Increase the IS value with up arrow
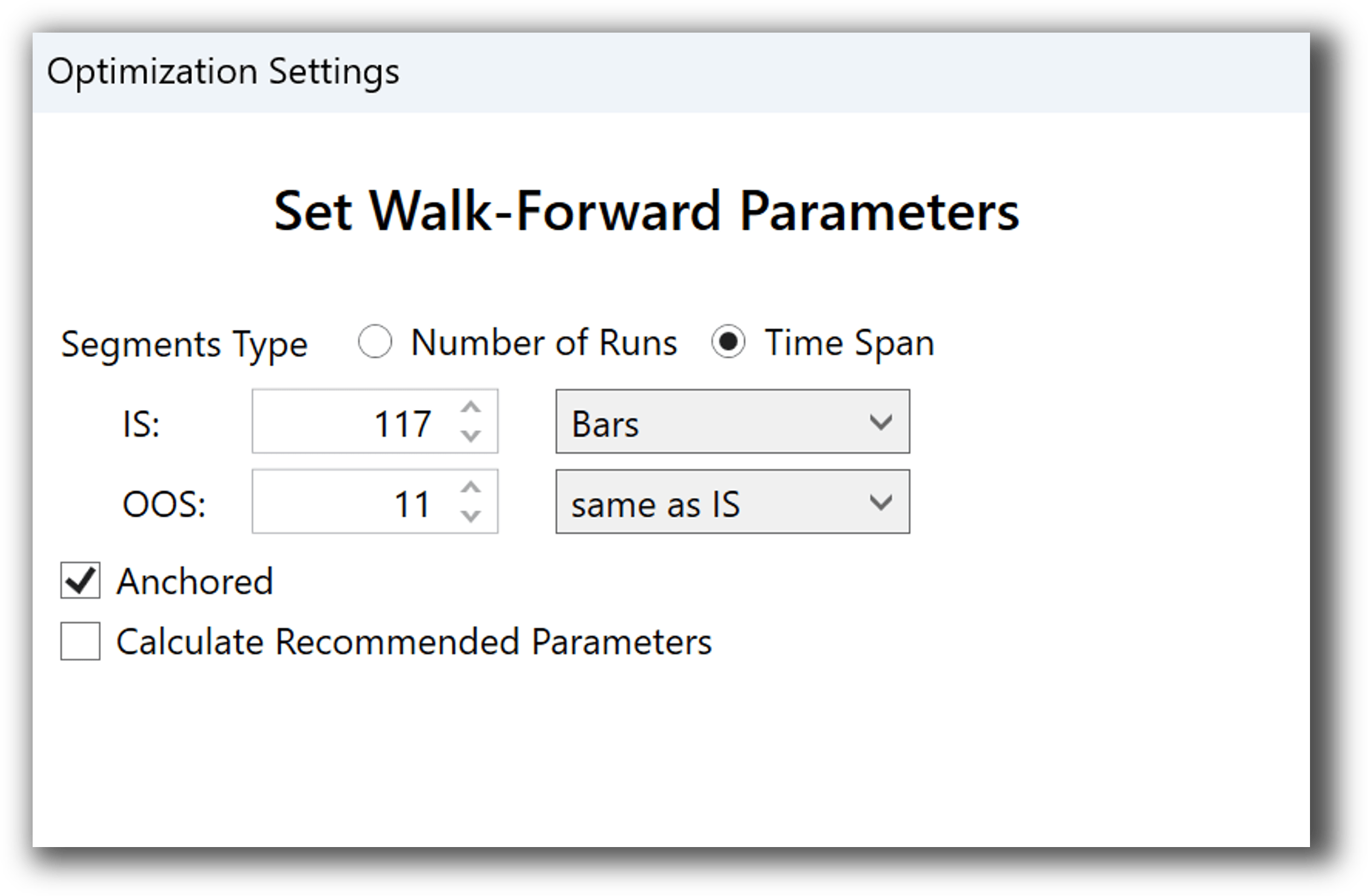Screen dimensions: 1368x896 click(471, 408)
